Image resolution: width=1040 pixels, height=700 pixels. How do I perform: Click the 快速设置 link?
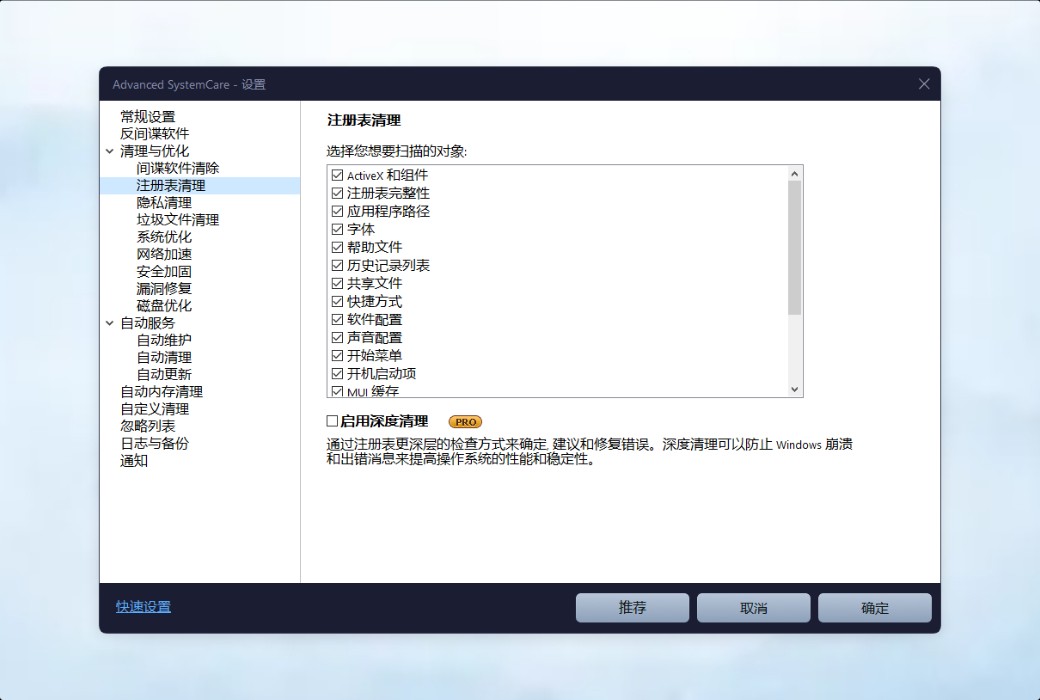tap(143, 607)
